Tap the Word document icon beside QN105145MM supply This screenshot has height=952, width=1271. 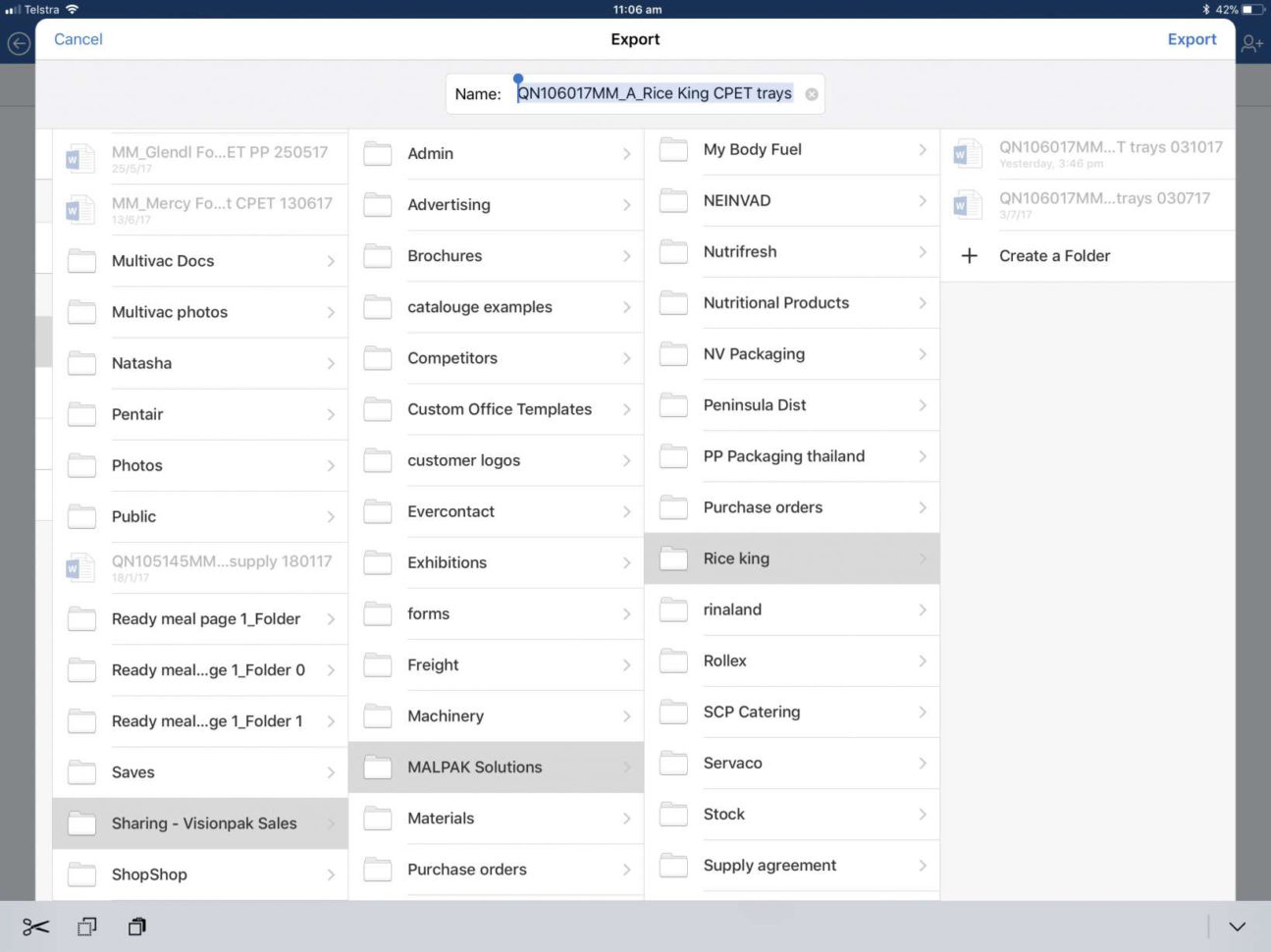(x=80, y=566)
